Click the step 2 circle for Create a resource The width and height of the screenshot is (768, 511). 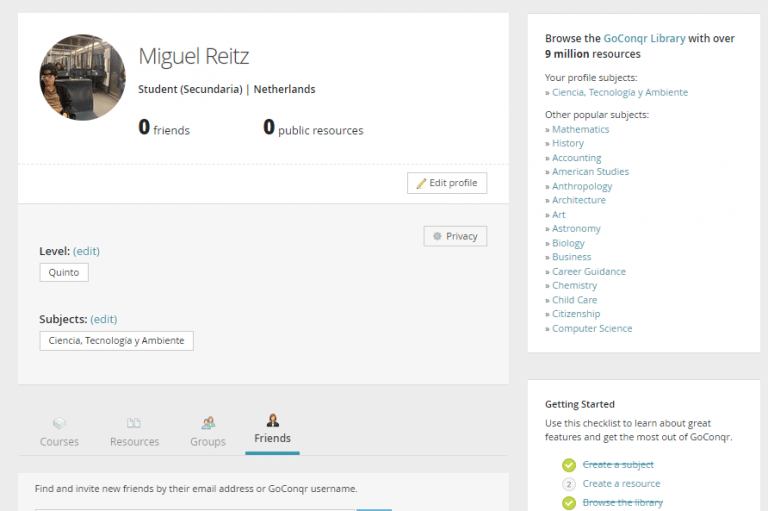click(568, 484)
